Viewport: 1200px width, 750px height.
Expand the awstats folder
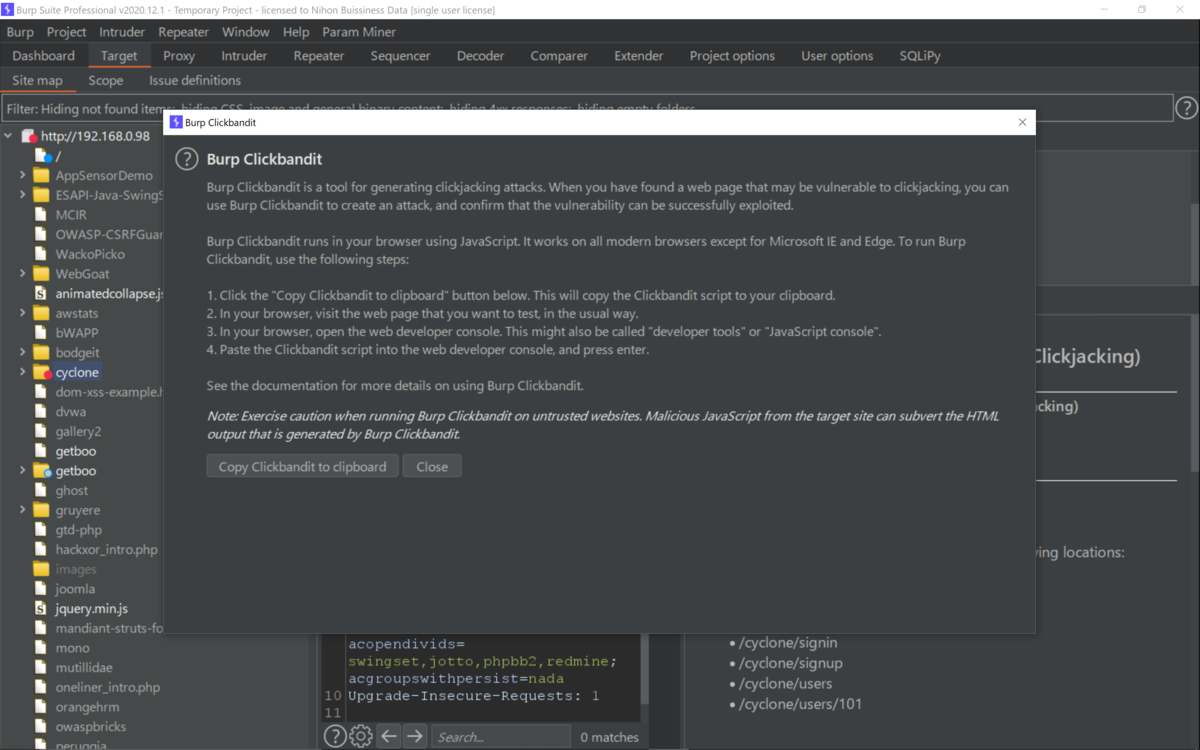[23, 313]
